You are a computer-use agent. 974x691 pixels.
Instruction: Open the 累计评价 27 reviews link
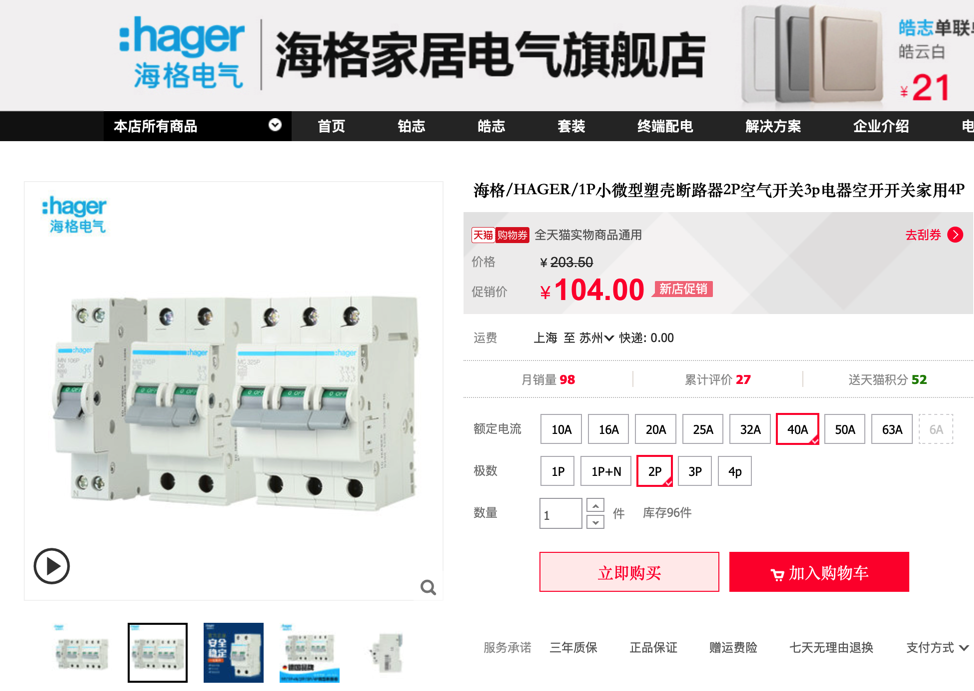click(717, 380)
